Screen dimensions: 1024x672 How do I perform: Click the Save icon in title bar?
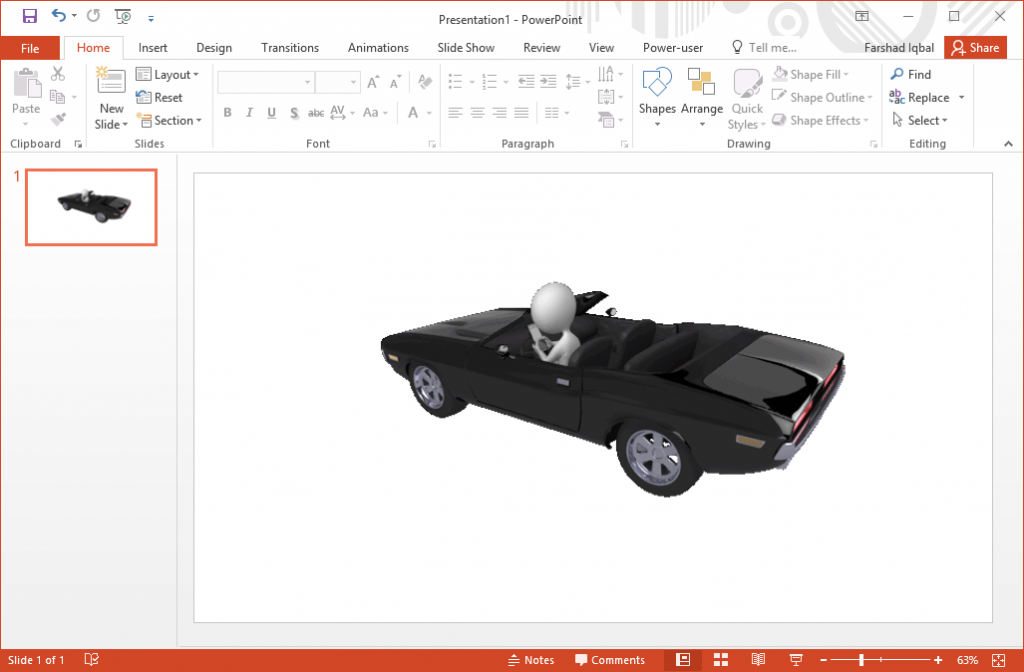click(30, 16)
